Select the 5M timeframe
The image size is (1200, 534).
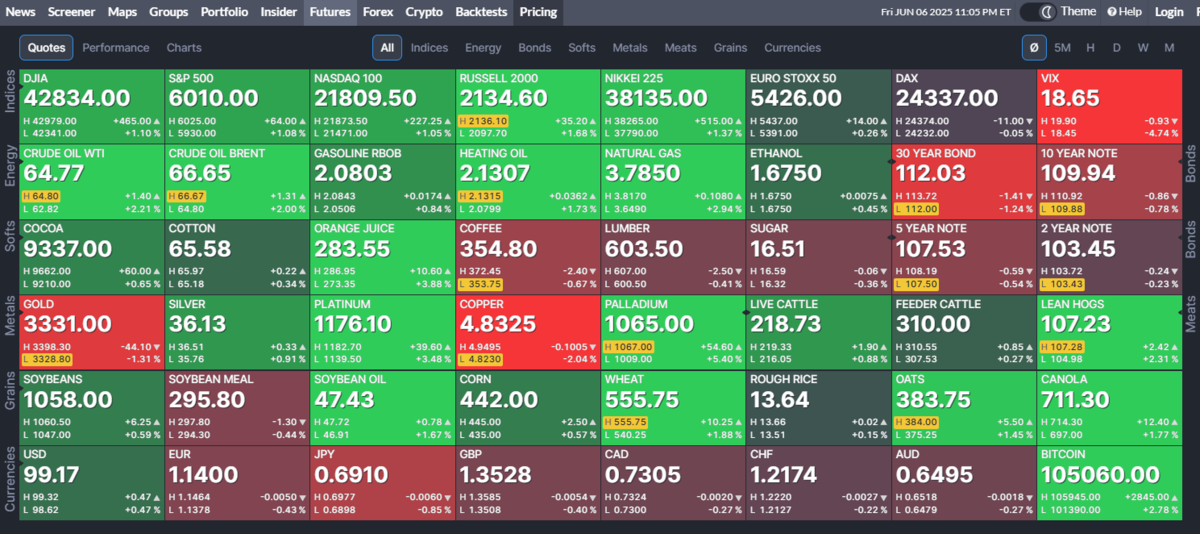(1062, 47)
